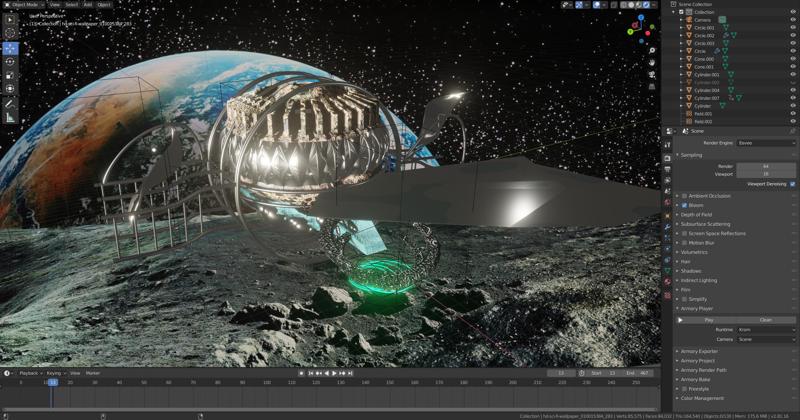Image resolution: width=800 pixels, height=420 pixels.
Task: Expand the Shadows panel
Action: 691,271
